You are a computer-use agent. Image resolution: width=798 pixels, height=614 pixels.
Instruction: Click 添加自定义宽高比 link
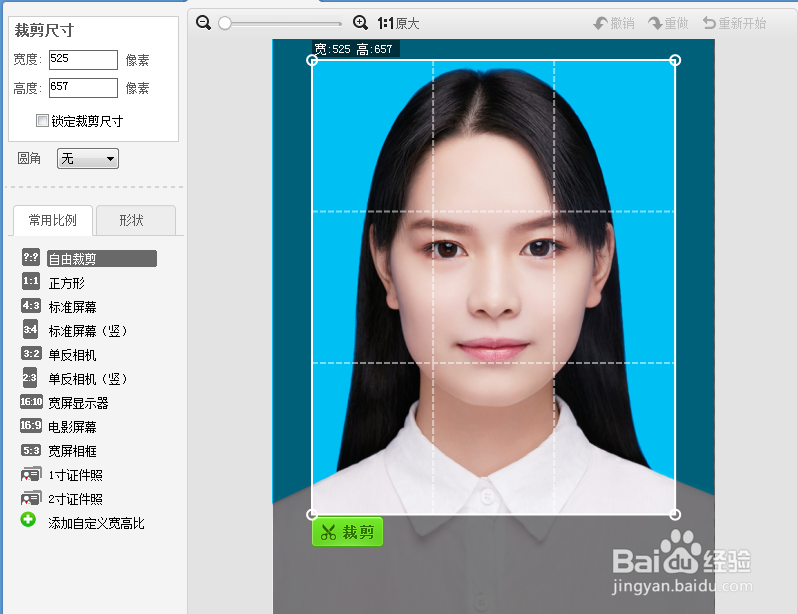(x=97, y=523)
